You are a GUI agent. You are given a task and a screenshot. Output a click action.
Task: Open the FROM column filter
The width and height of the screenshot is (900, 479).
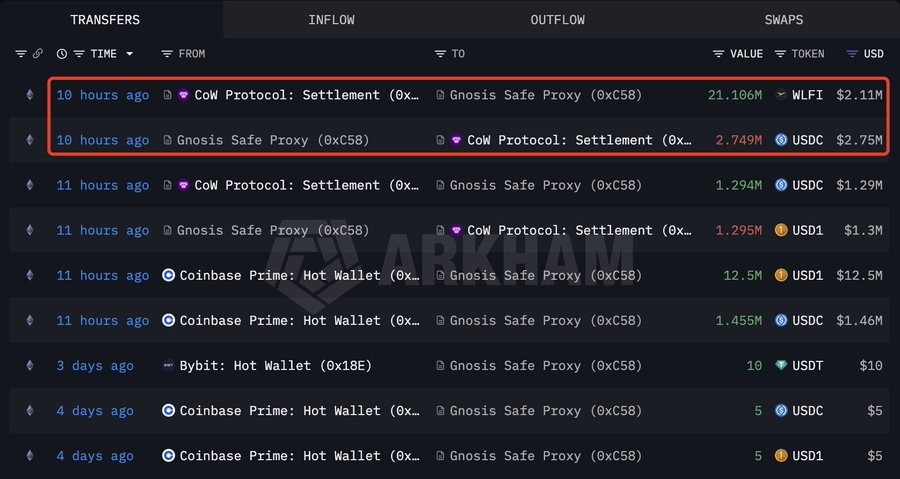(167, 54)
